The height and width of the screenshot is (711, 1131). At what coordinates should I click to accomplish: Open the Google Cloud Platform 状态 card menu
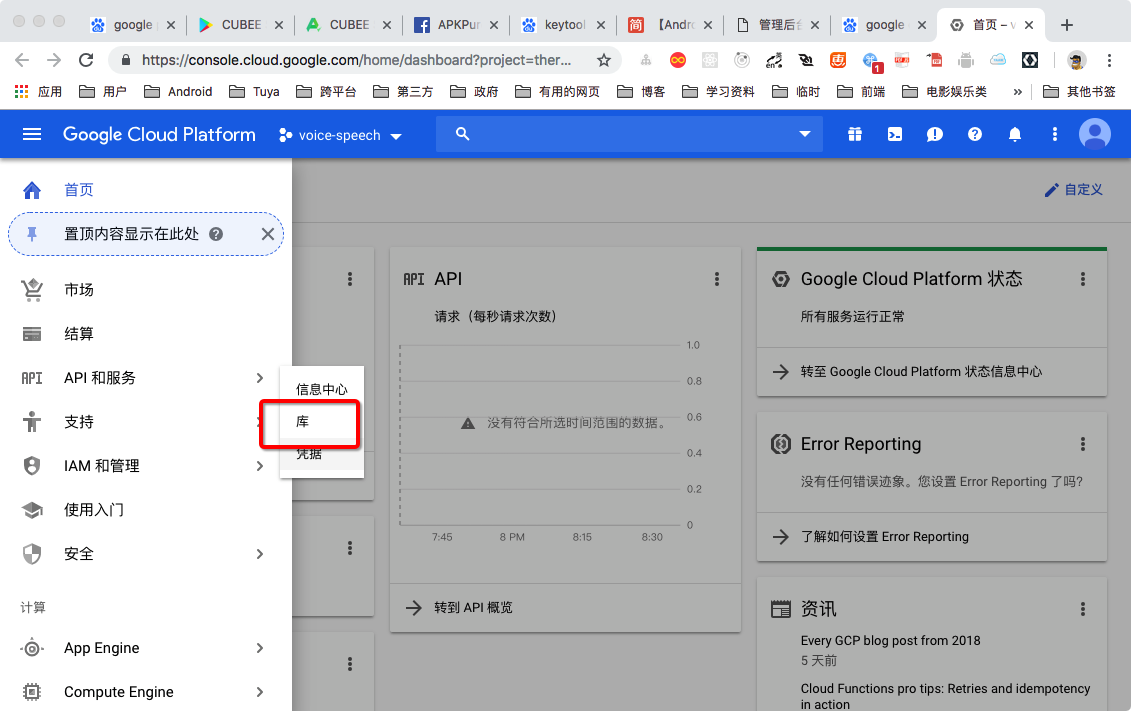tap(1083, 279)
